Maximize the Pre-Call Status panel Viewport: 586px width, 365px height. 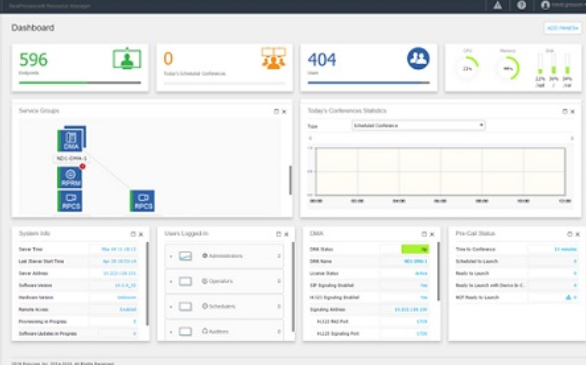570,234
